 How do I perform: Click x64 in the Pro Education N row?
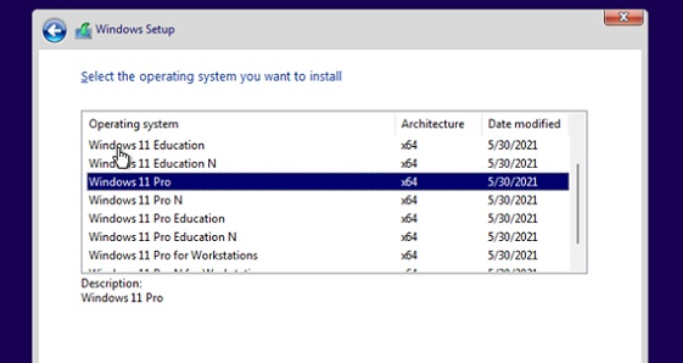click(x=409, y=237)
